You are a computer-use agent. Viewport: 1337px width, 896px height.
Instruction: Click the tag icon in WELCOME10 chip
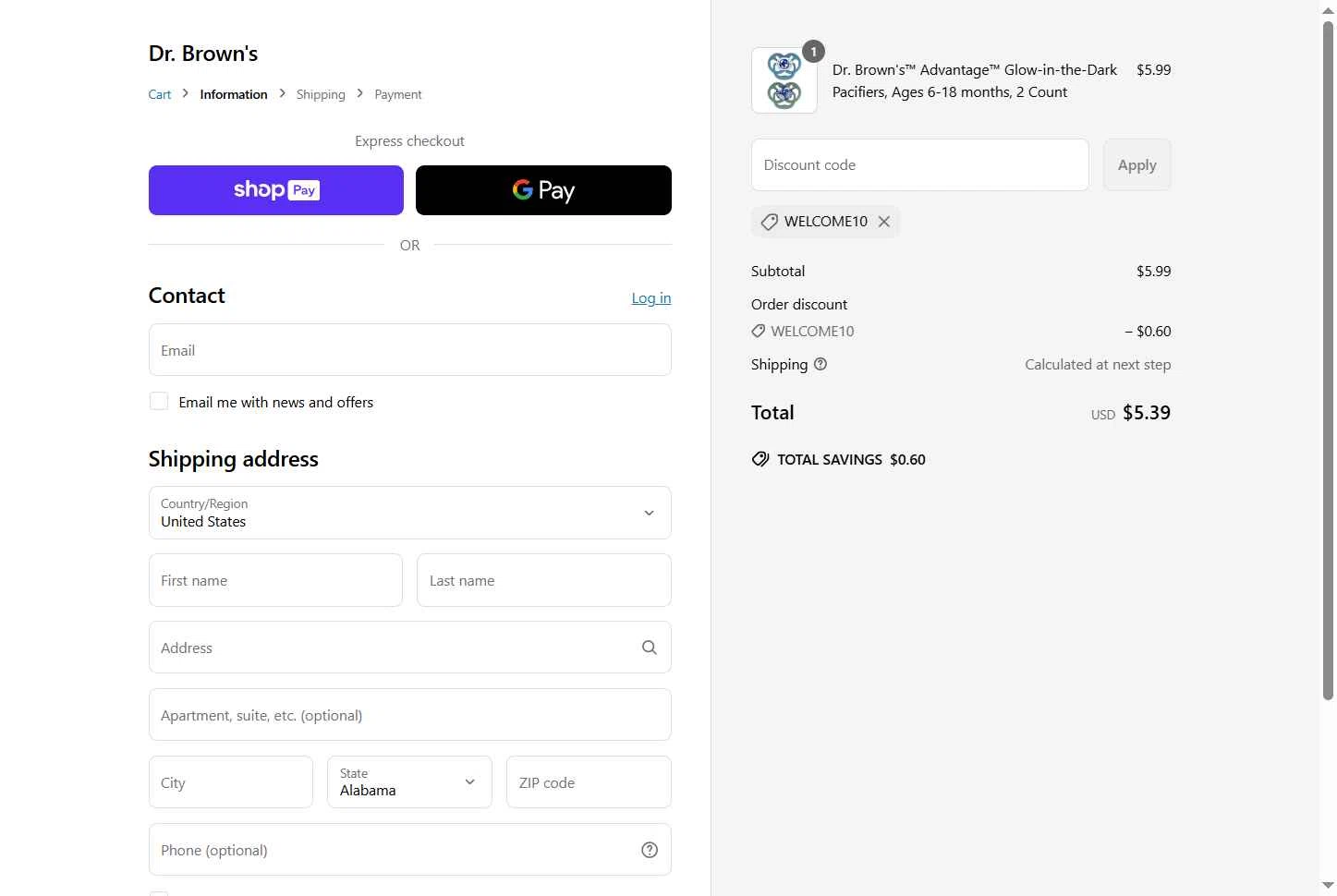click(769, 222)
